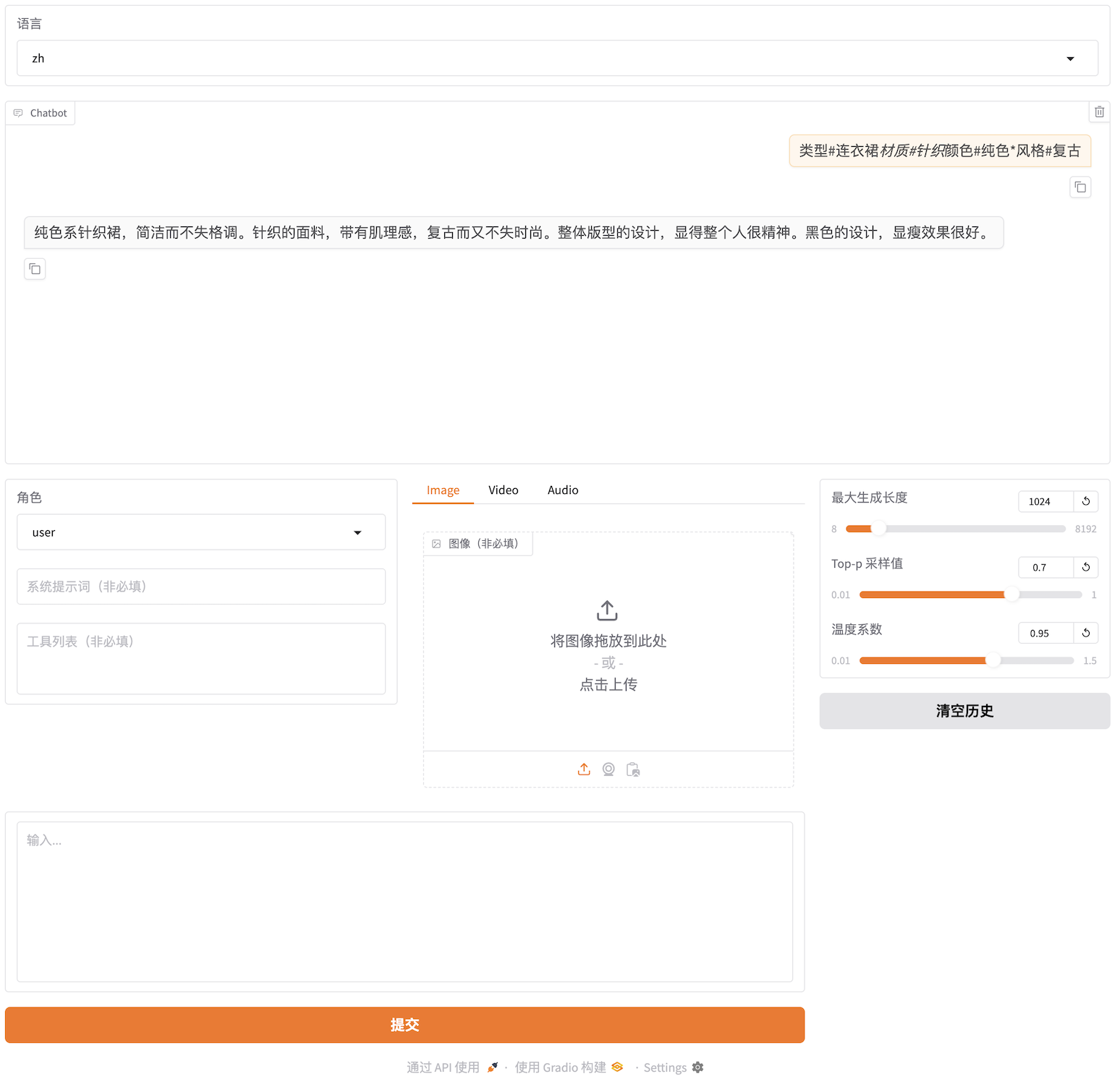Reset 温度系数 to its default value

(1086, 633)
